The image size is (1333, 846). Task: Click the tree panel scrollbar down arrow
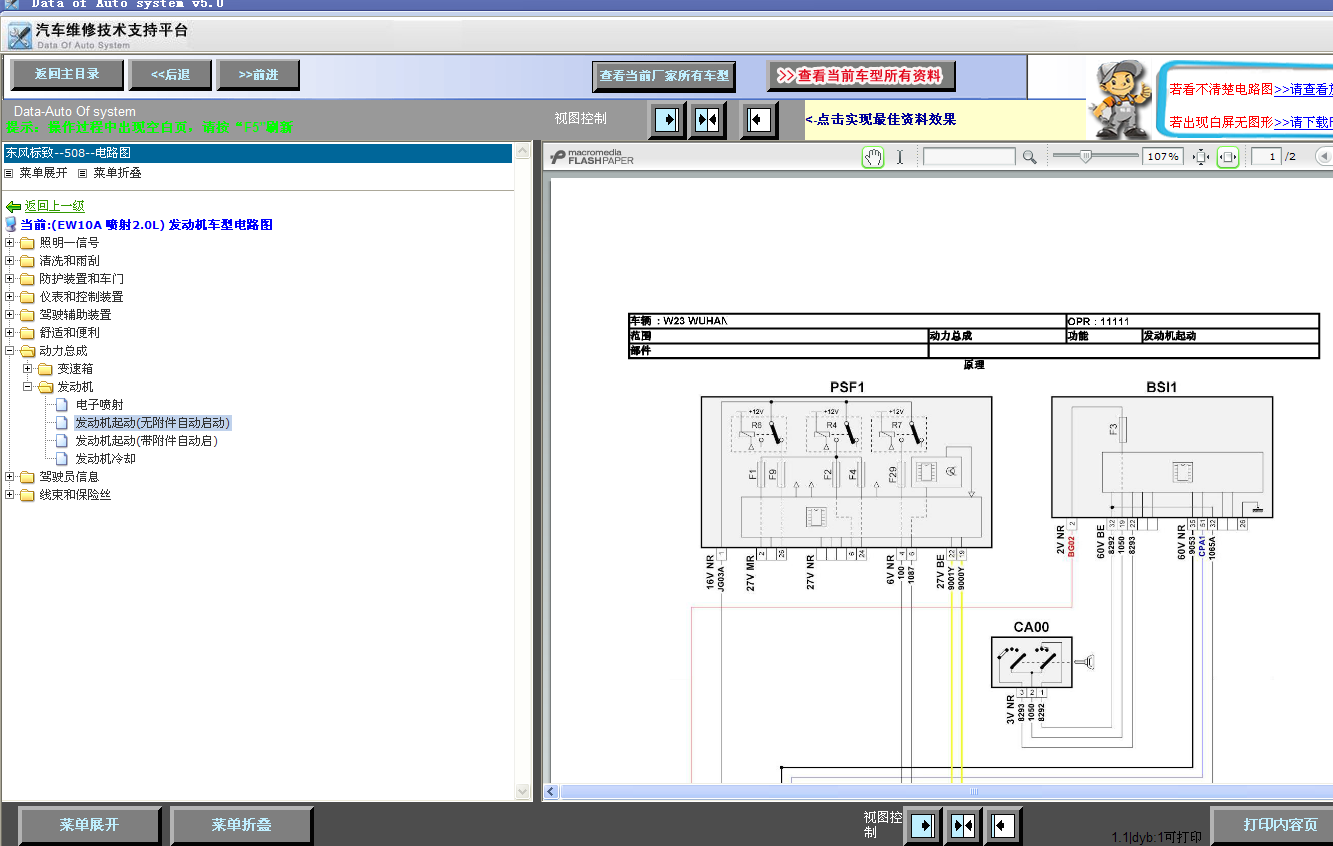tap(521, 791)
